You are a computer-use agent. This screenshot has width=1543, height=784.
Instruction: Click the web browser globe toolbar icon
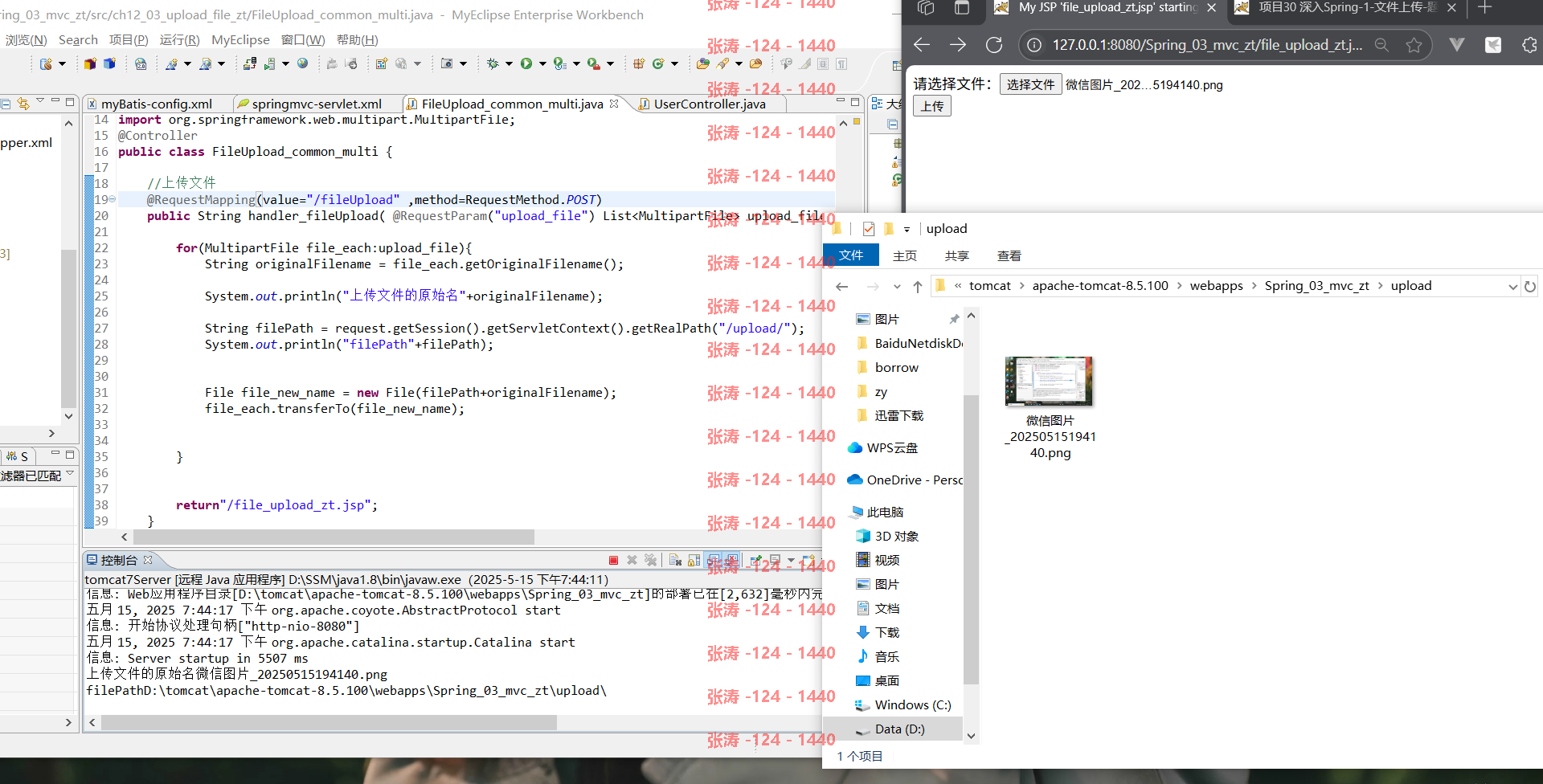(302, 63)
